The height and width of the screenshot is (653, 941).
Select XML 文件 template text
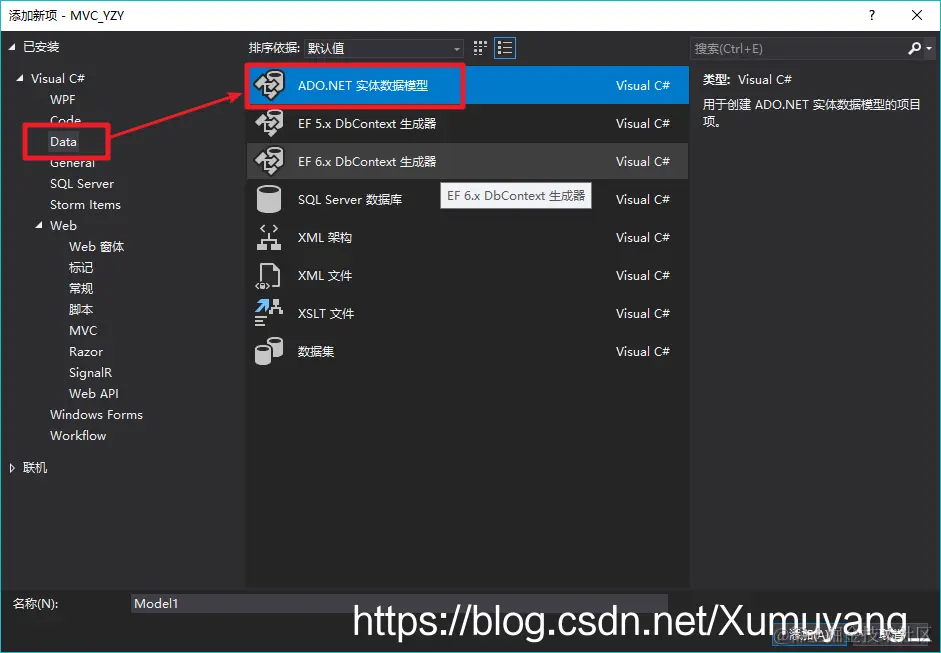pos(325,275)
